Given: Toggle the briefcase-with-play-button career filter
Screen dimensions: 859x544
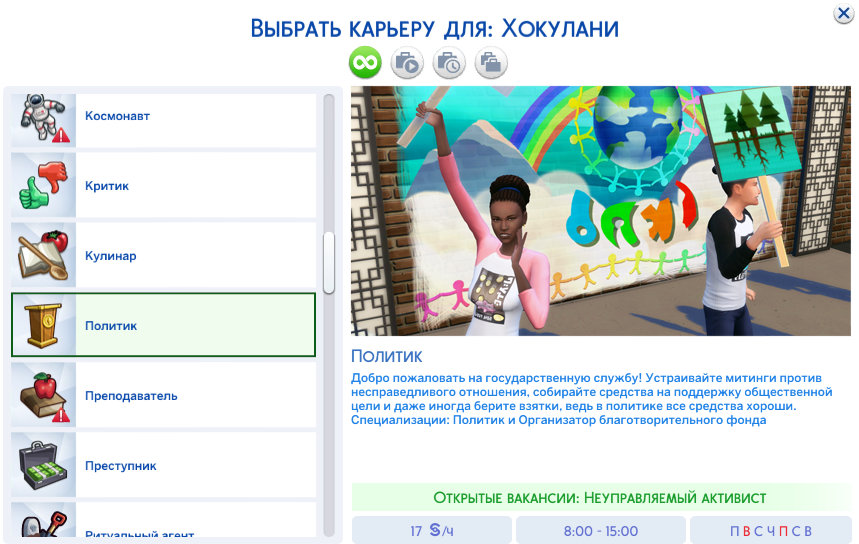Looking at the screenshot, I should [x=407, y=63].
